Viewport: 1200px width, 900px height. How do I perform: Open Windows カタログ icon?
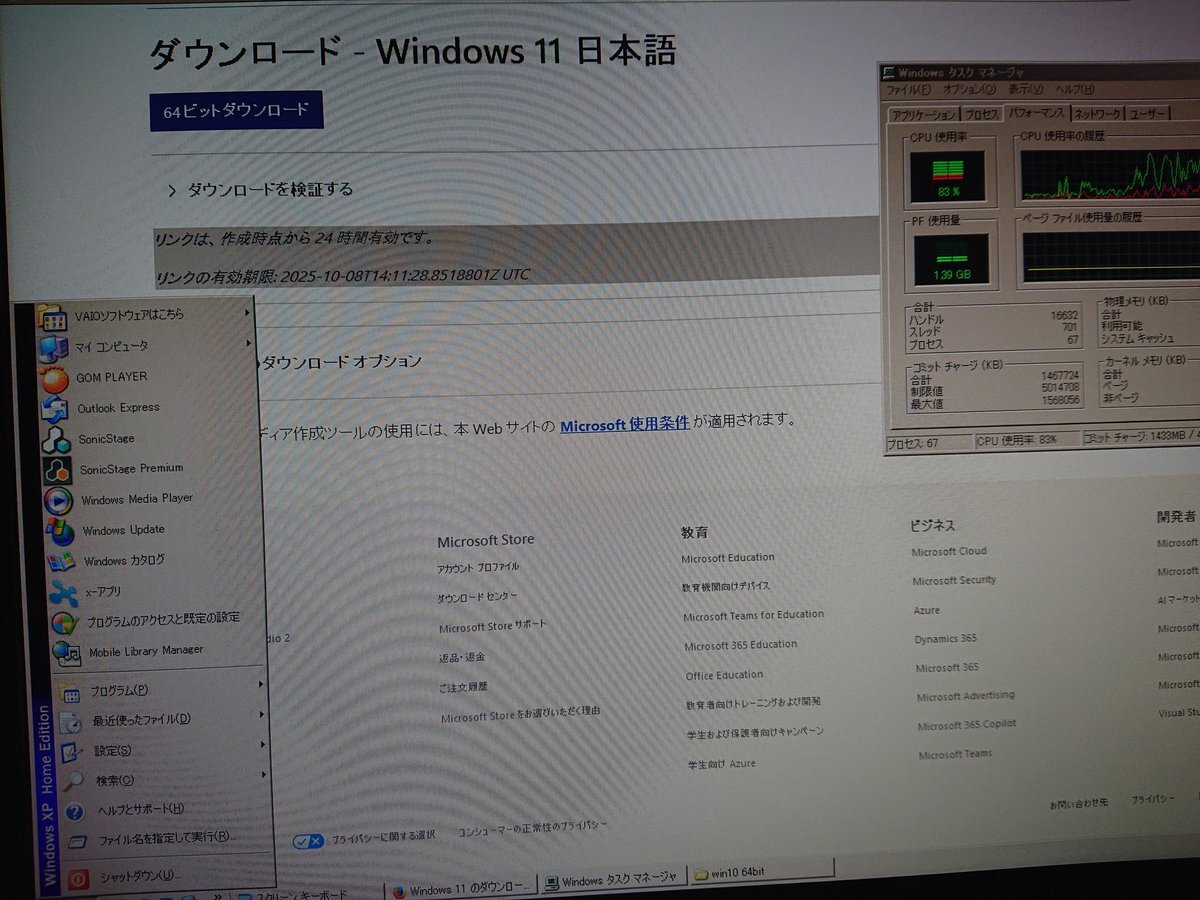click(61, 561)
